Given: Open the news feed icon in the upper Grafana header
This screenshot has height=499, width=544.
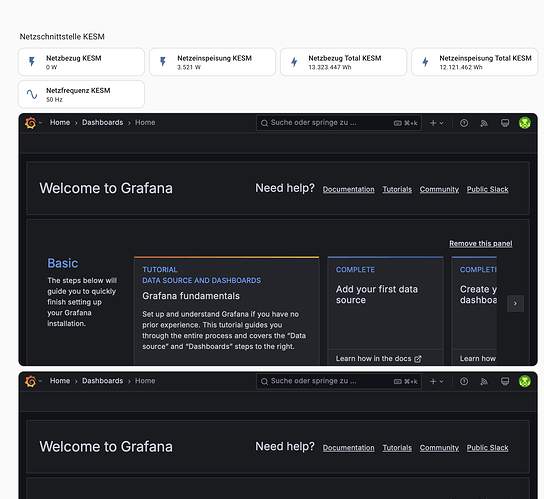Looking at the screenshot, I should tap(484, 123).
